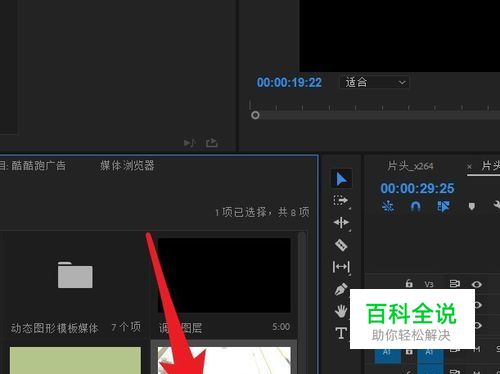Hide track V3 with eye icon
The image size is (500, 374).
477,284
